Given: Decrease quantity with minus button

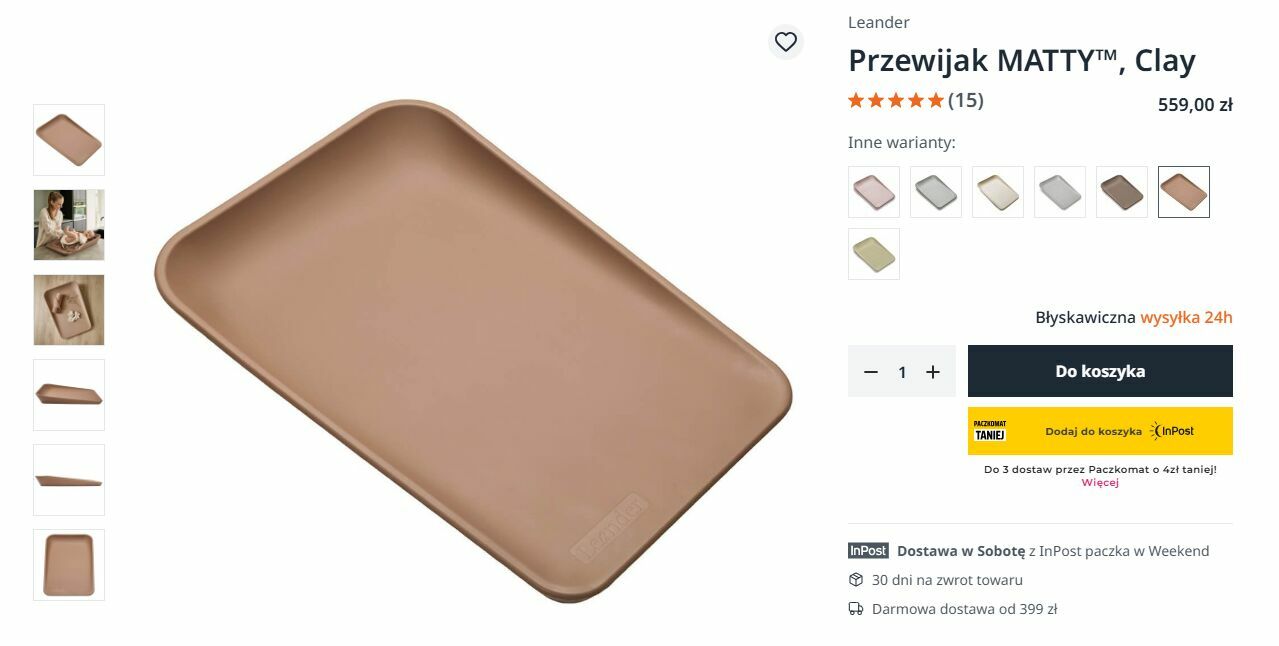Looking at the screenshot, I should pos(870,372).
